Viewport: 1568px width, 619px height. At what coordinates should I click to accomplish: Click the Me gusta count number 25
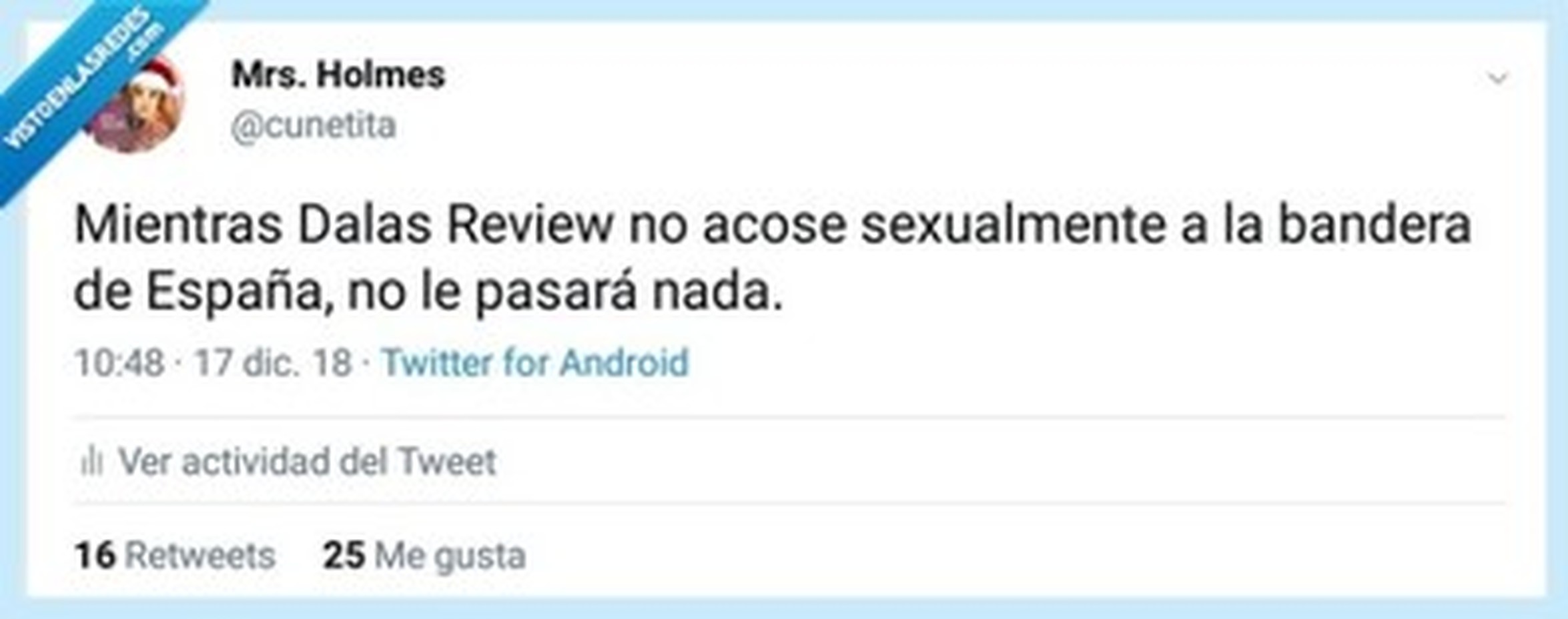click(x=344, y=555)
